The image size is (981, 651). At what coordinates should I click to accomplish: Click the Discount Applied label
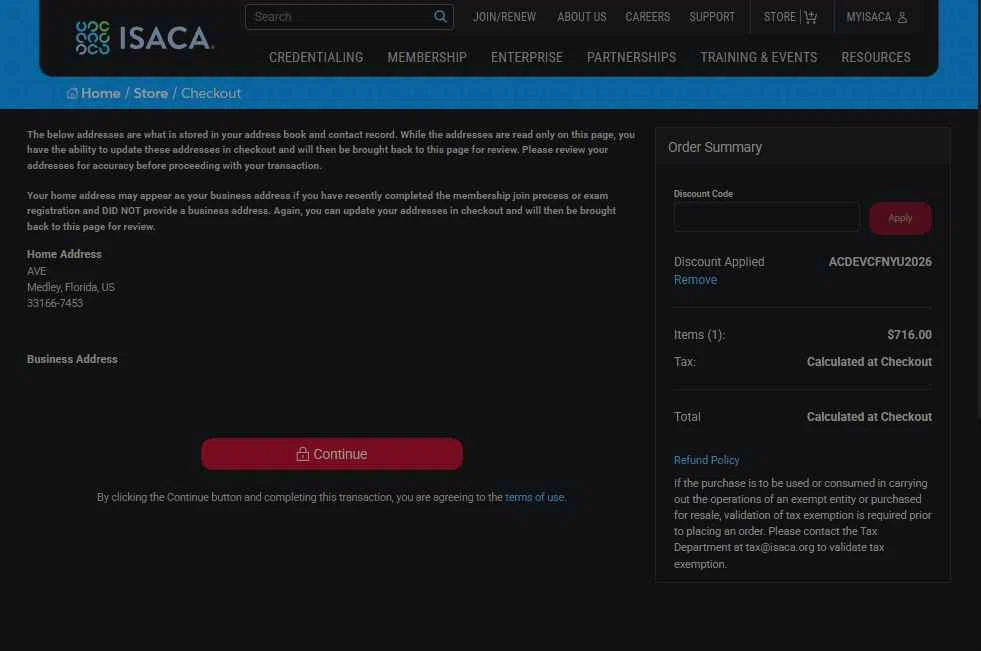point(719,262)
